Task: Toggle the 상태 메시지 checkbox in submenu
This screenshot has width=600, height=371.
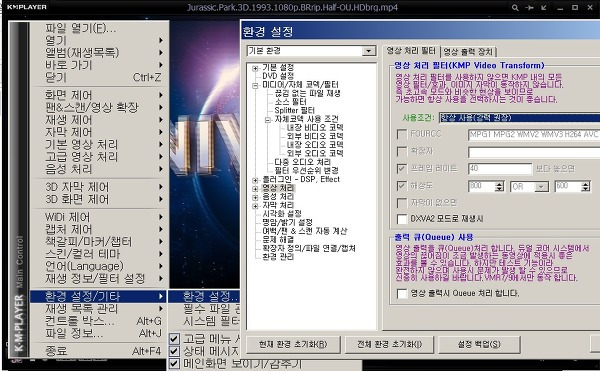Action: [174, 351]
